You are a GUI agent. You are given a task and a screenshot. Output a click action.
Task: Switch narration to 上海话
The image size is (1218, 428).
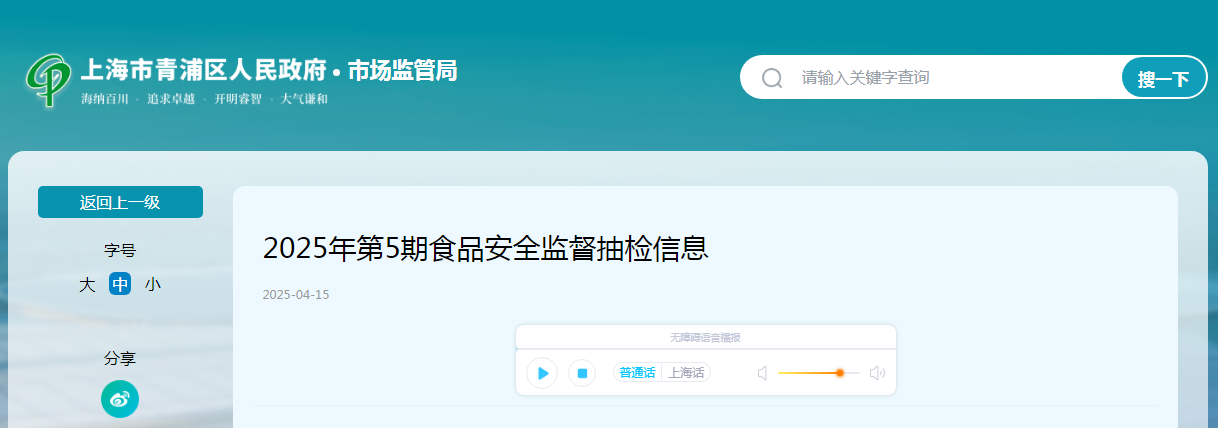coord(686,373)
